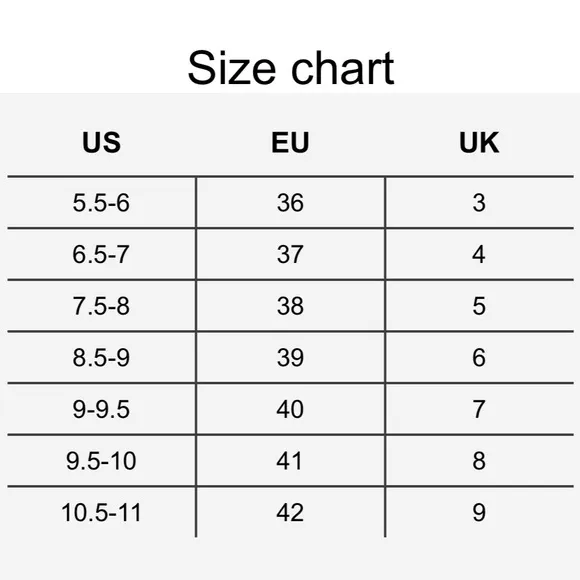Click the UK size 3 cell
The image size is (580, 580).
pos(479,203)
